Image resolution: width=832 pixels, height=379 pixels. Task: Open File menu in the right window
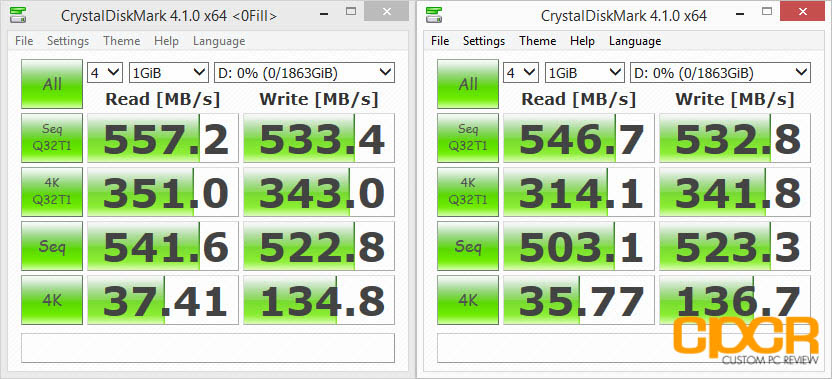coord(440,41)
